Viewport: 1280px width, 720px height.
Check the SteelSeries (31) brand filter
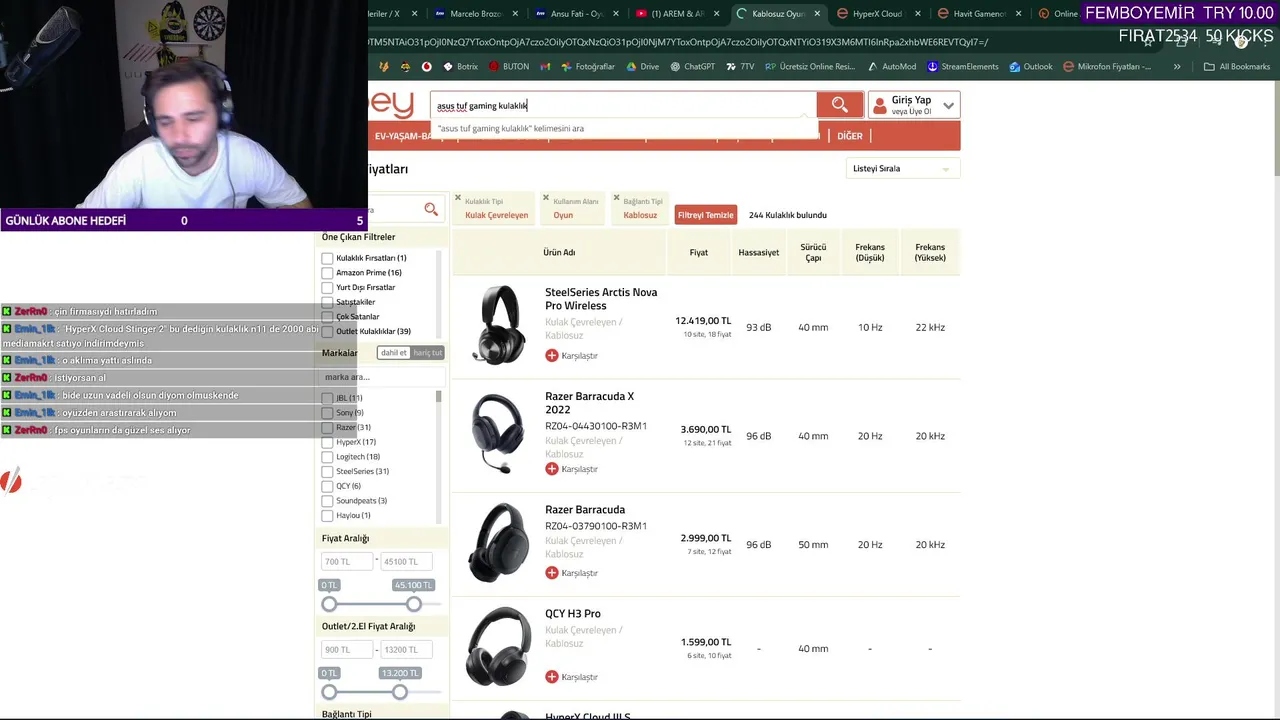(x=327, y=472)
